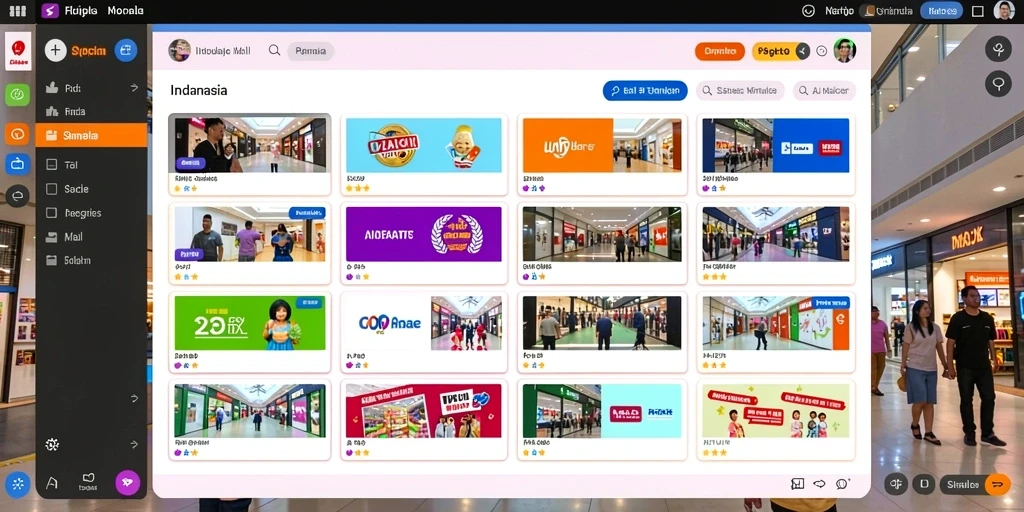The height and width of the screenshot is (512, 1024).
Task: Toggle the Sacle checkbox in sidebar
Action: pos(52,189)
